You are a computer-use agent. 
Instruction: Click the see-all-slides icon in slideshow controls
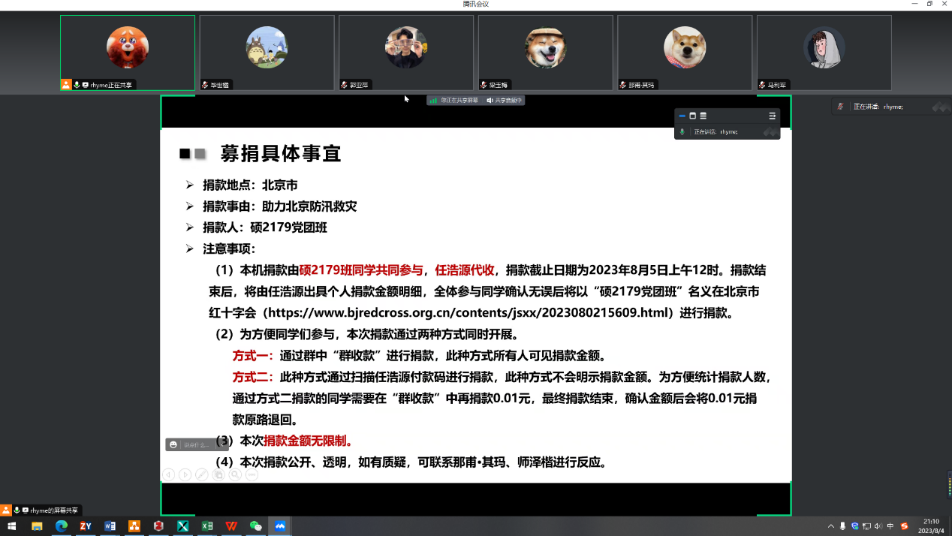click(x=218, y=474)
